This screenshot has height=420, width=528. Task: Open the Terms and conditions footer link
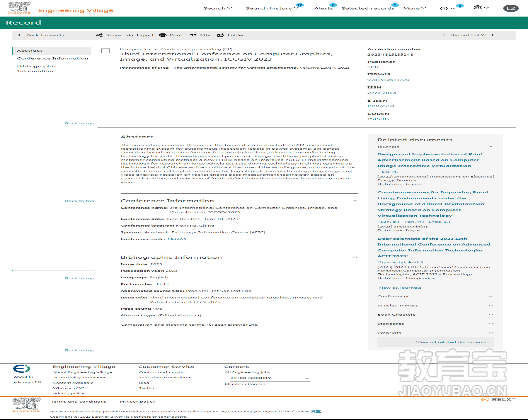[x=79, y=401]
